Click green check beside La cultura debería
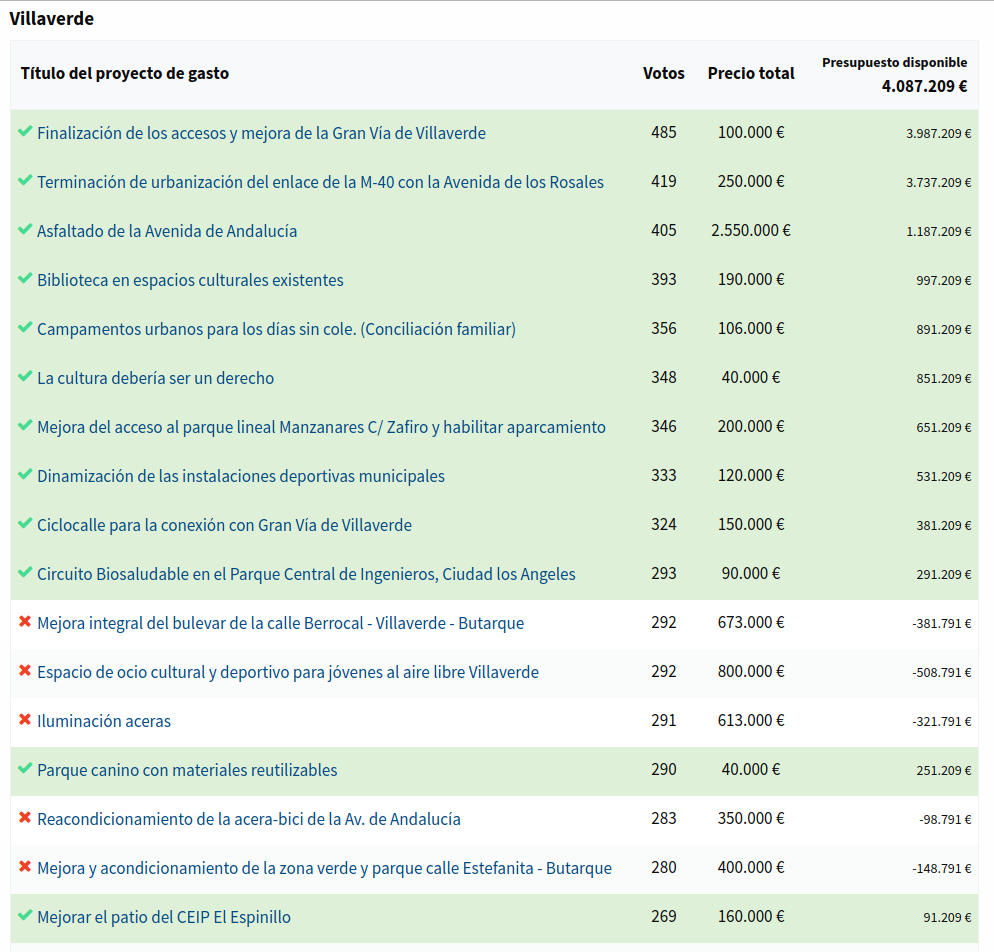This screenshot has height=952, width=994. 25,376
